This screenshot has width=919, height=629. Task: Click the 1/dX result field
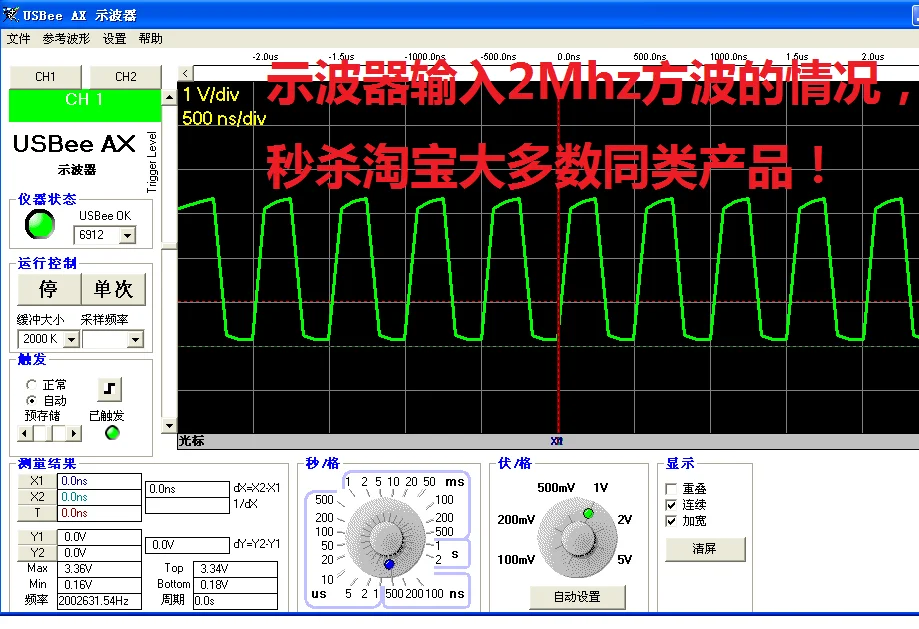pos(187,505)
